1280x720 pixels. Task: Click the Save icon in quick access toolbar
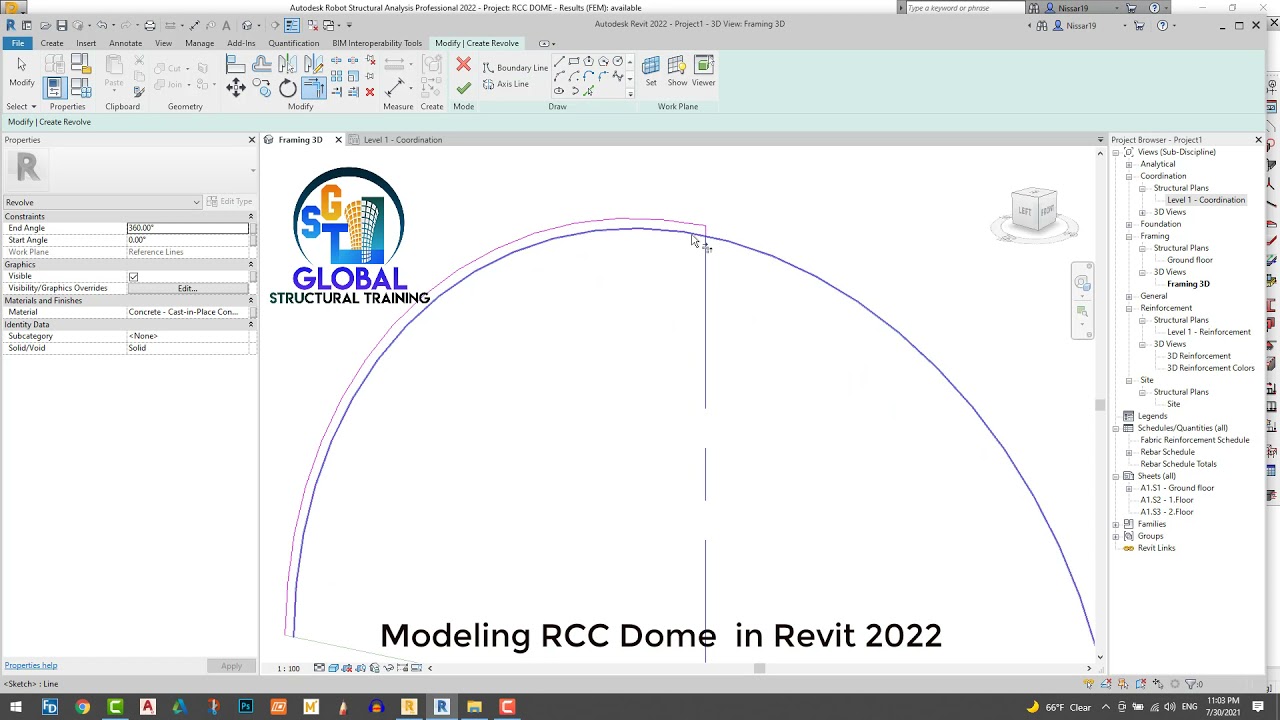(62, 25)
